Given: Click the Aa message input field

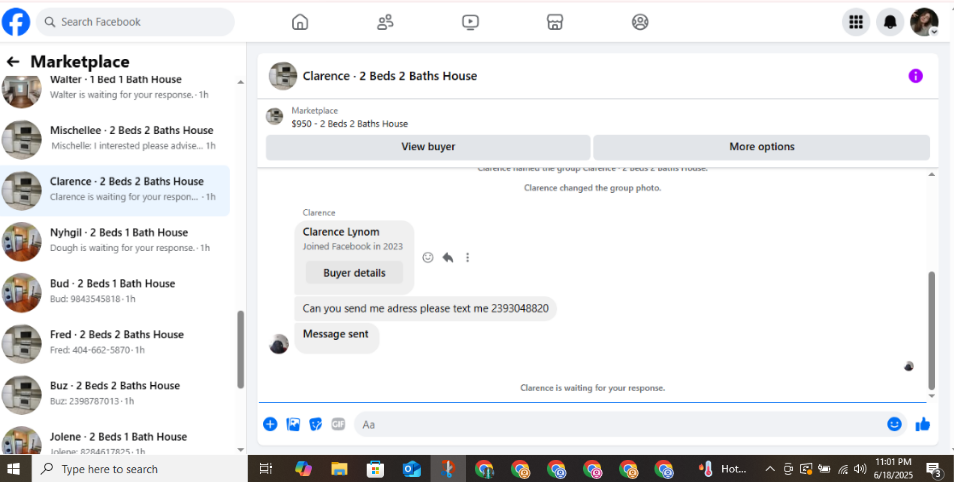Looking at the screenshot, I should click(x=621, y=425).
